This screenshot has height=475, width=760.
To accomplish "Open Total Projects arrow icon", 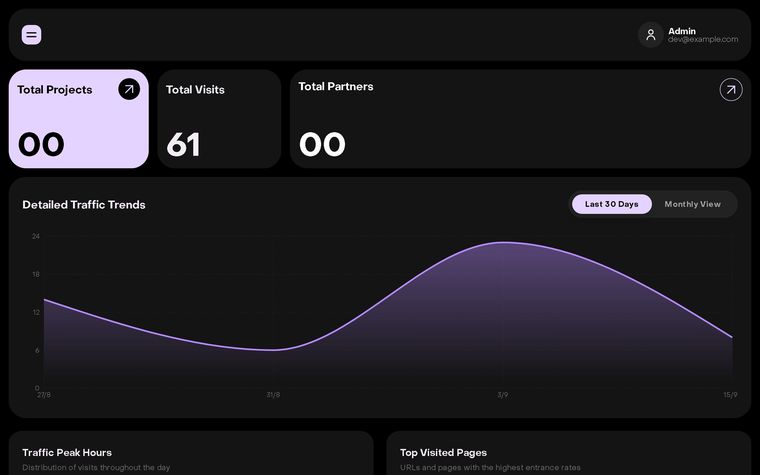I will tap(129, 89).
